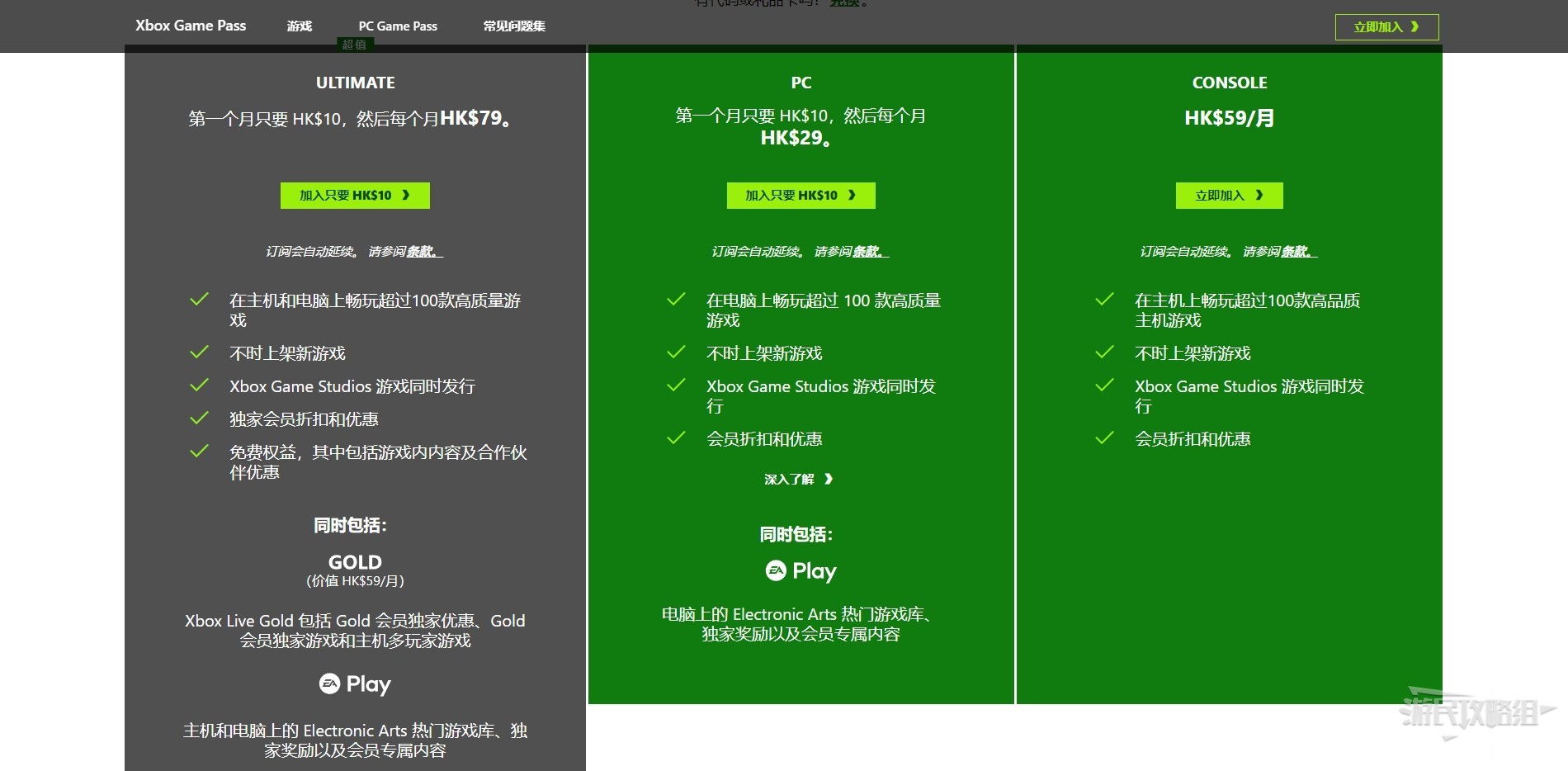Click the 独家会员折扣和优惠 benefit text
The image size is (1568, 771).
(x=304, y=419)
